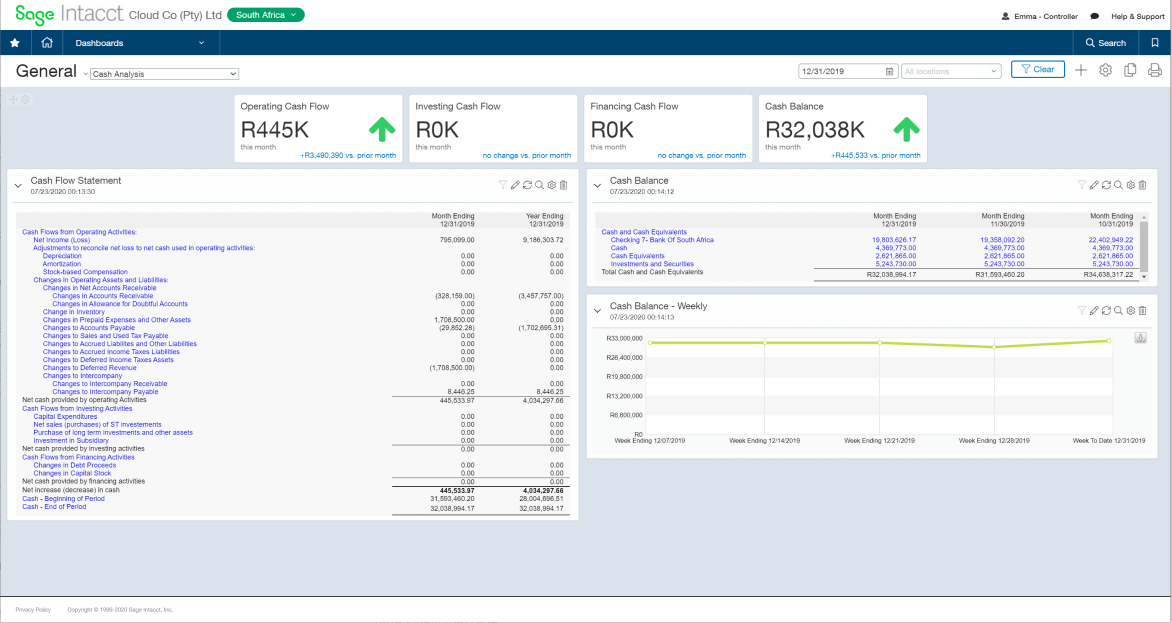This screenshot has height=623, width=1172.
Task: Open Depreciation line item
Action: 62,256
